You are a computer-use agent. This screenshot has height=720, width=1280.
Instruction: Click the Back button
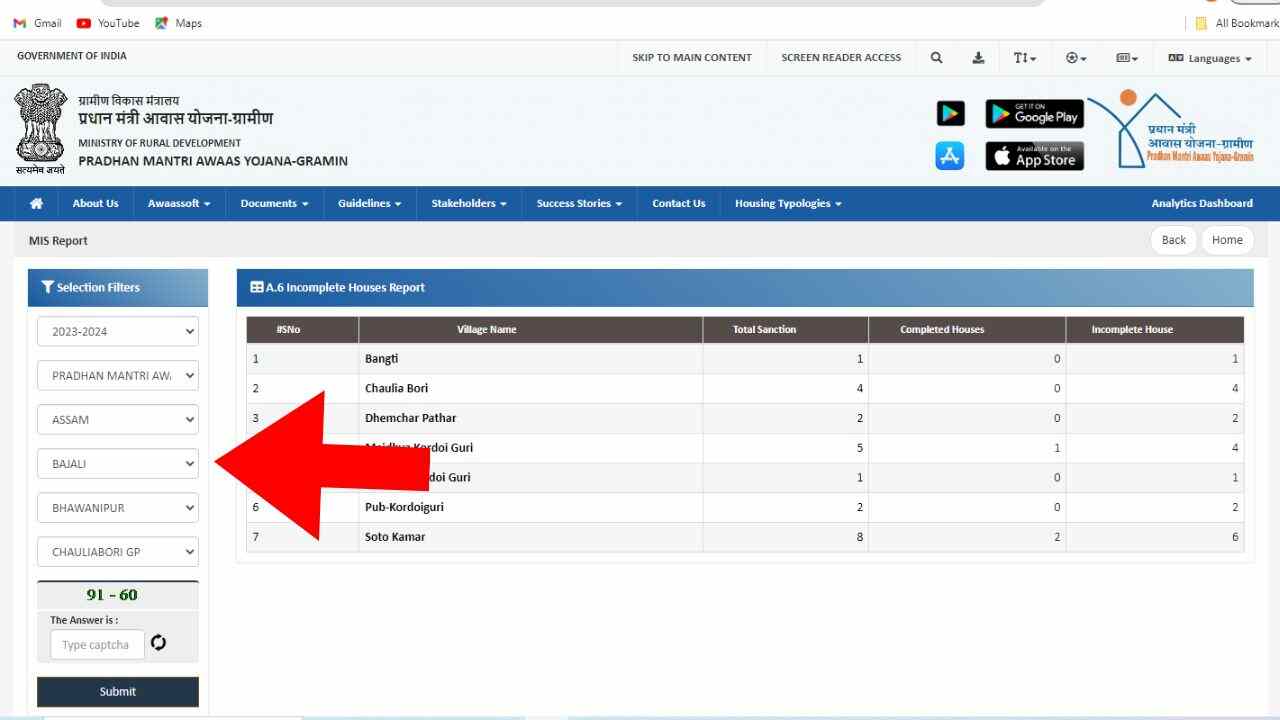(1174, 240)
